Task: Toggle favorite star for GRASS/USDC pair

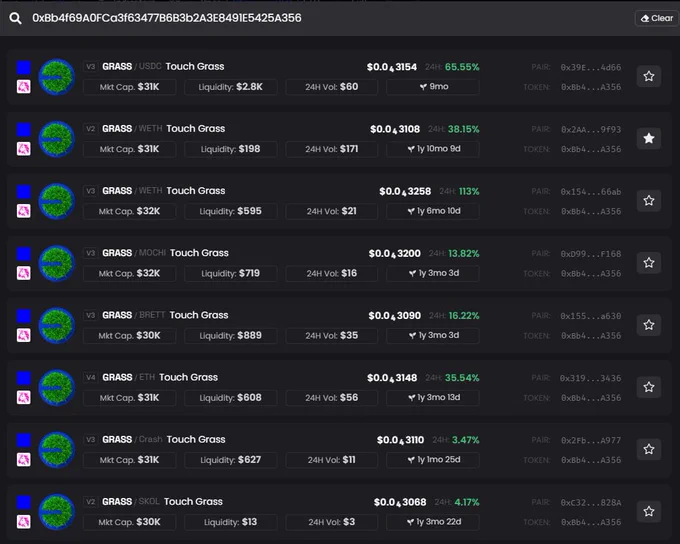Action: coord(649,76)
